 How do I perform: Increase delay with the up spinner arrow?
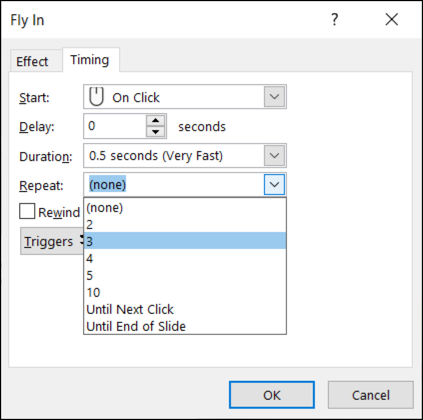155,121
